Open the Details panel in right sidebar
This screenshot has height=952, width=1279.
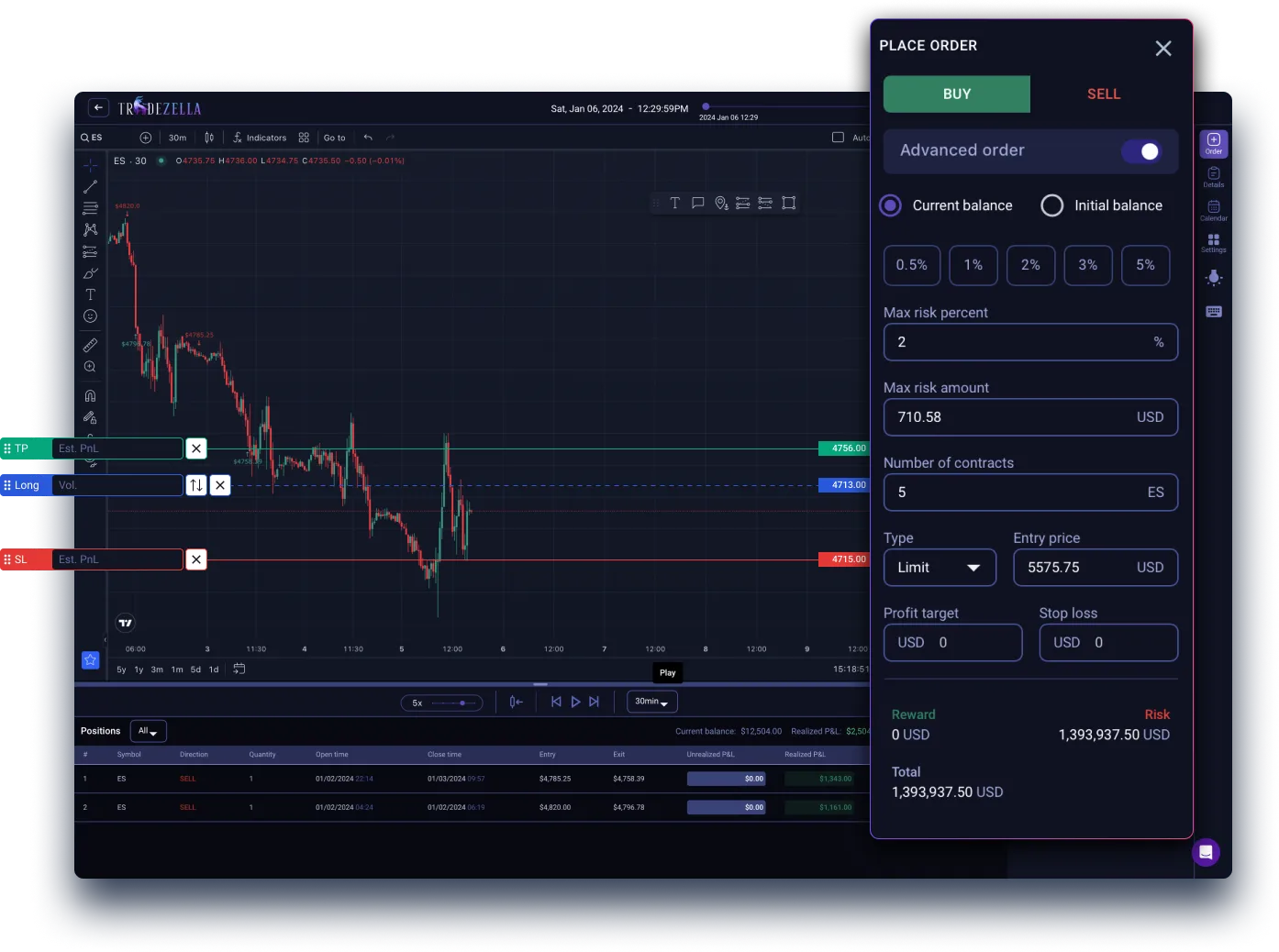click(1214, 177)
